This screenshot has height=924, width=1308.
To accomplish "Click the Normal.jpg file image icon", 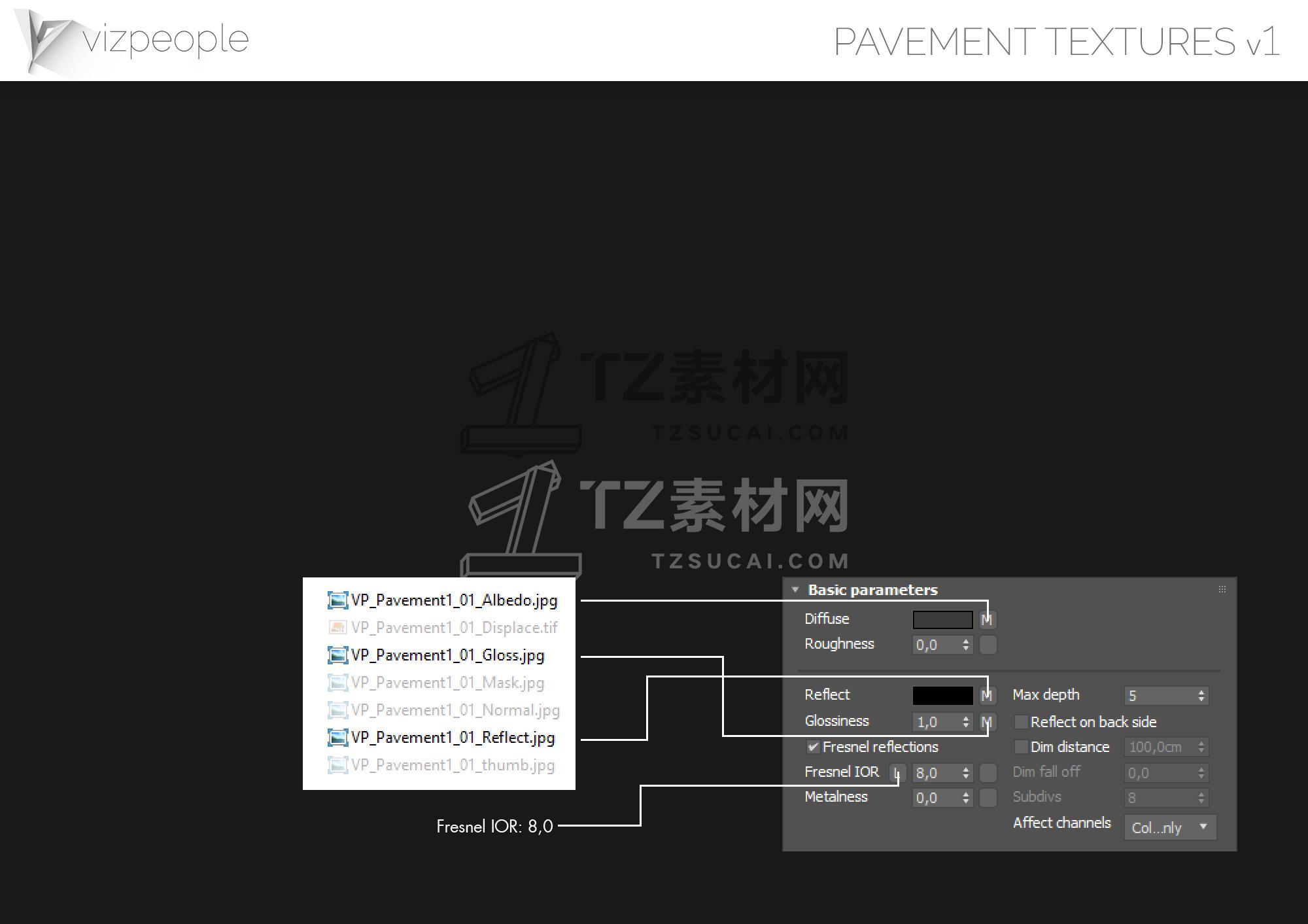I will click(x=337, y=710).
